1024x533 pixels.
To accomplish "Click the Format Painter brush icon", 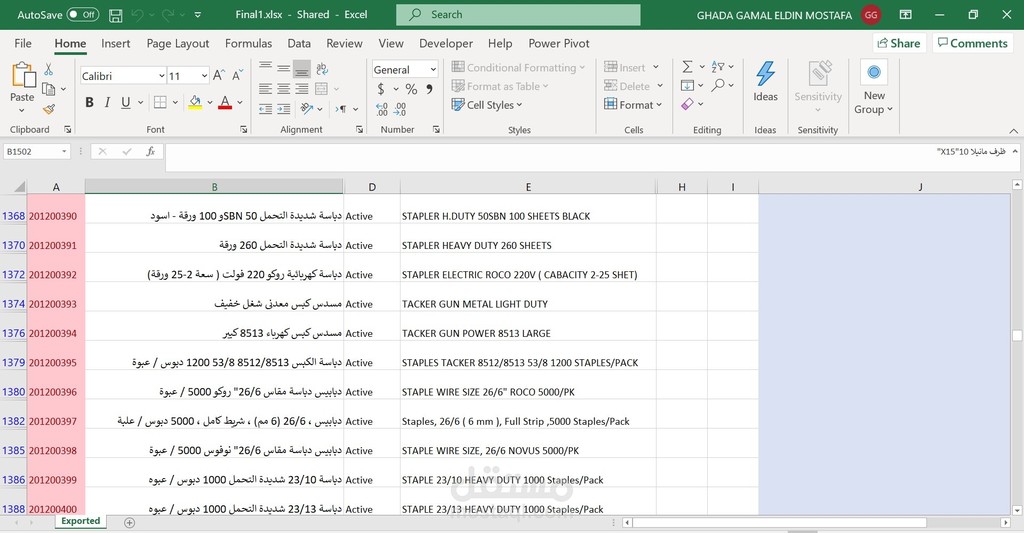I will point(49,110).
